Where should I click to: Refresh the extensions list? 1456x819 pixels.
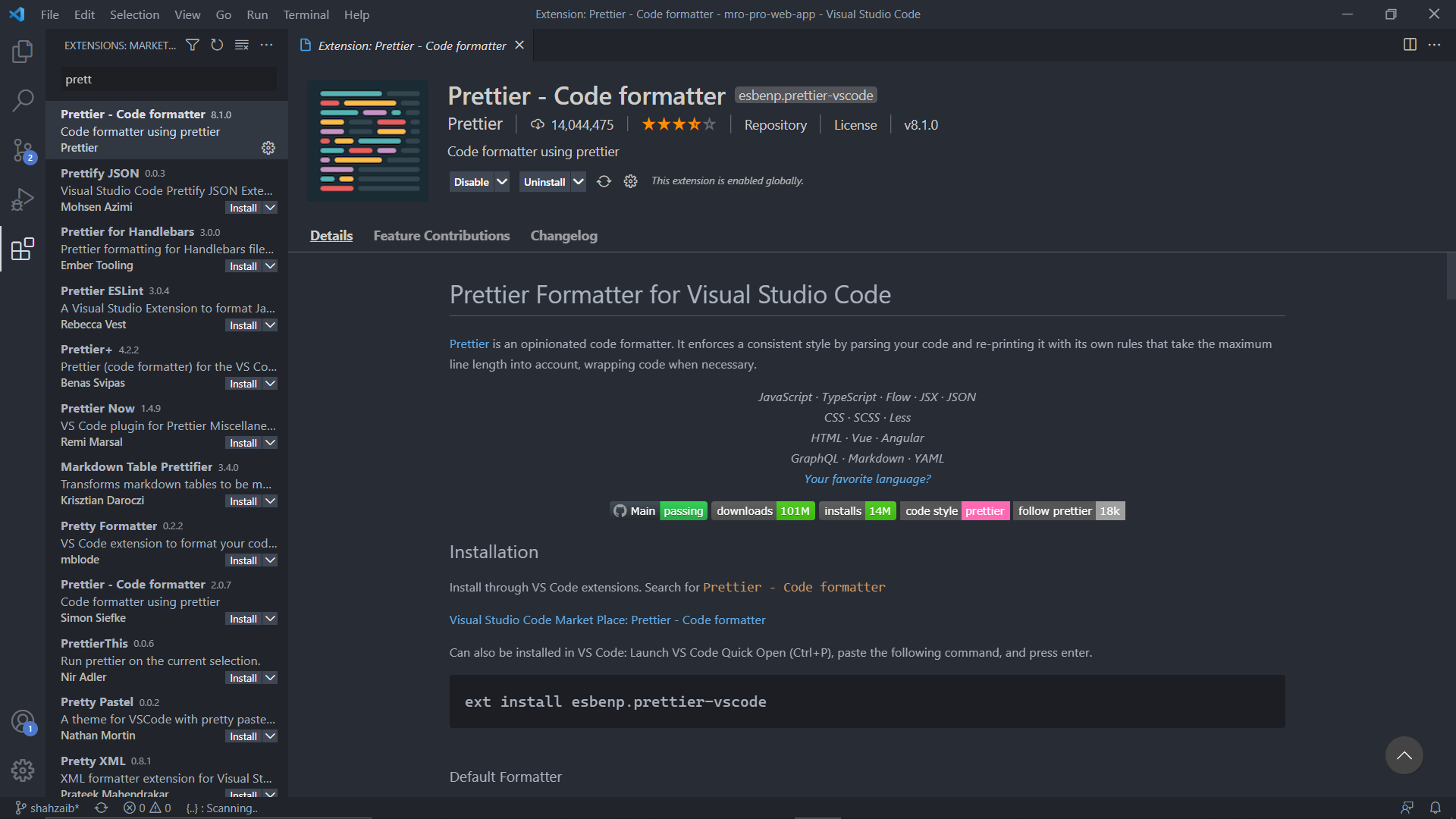(x=217, y=45)
